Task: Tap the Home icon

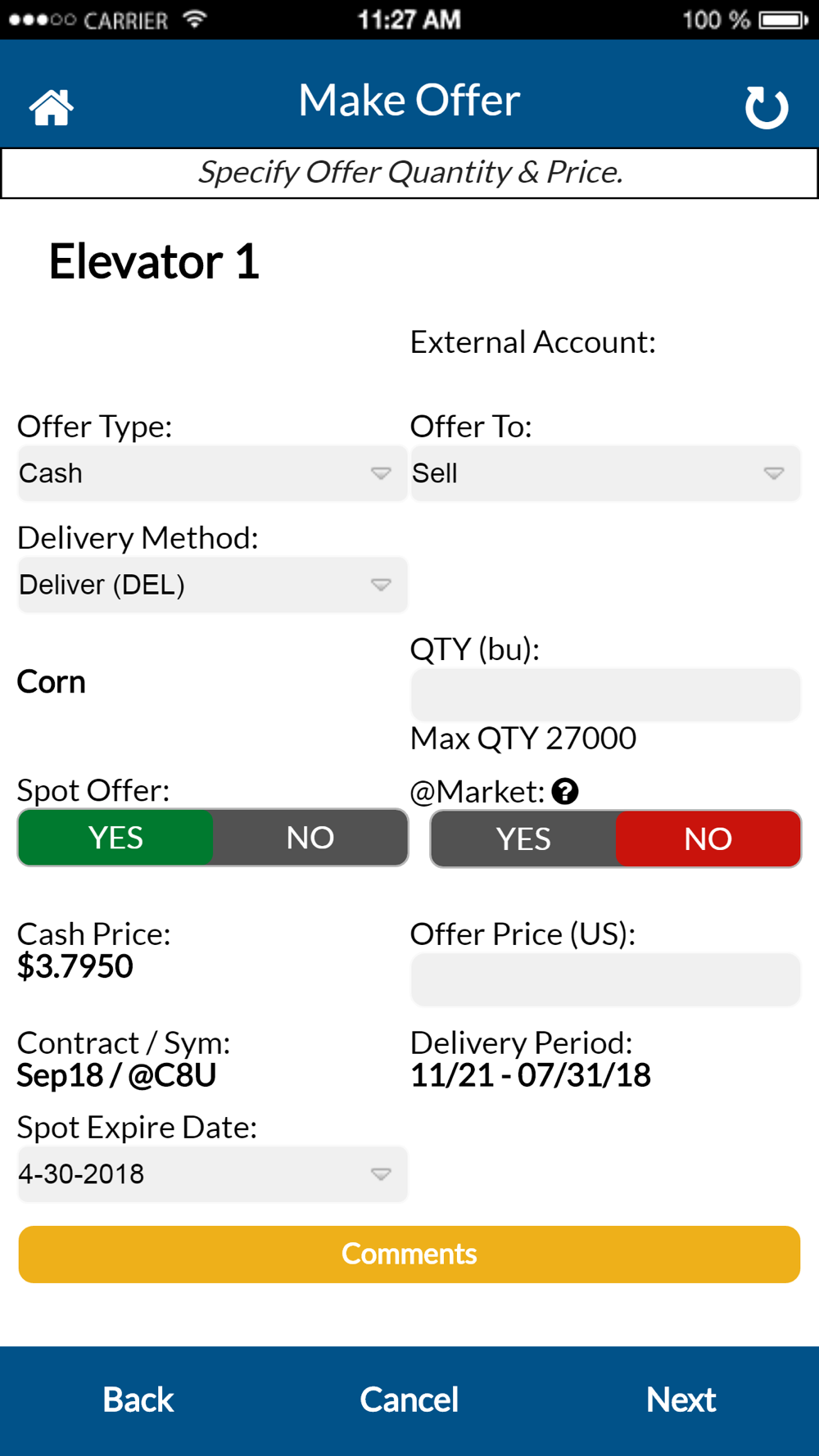Action: [x=52, y=107]
